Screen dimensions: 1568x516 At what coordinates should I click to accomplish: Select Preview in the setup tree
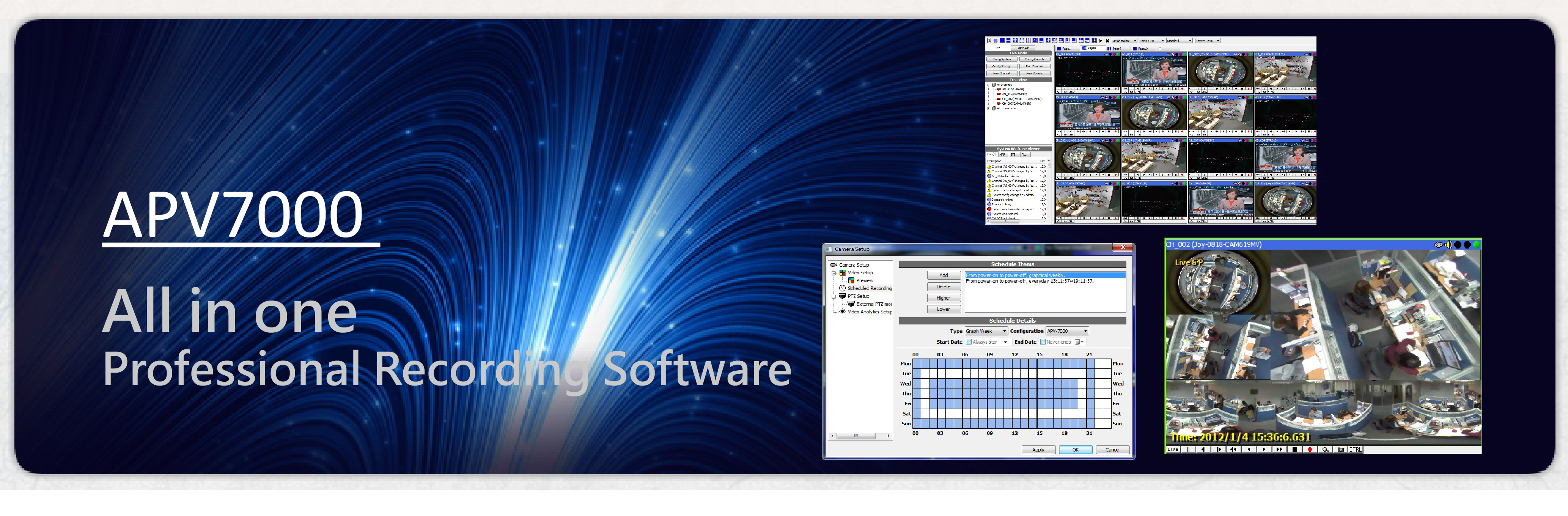pos(865,281)
